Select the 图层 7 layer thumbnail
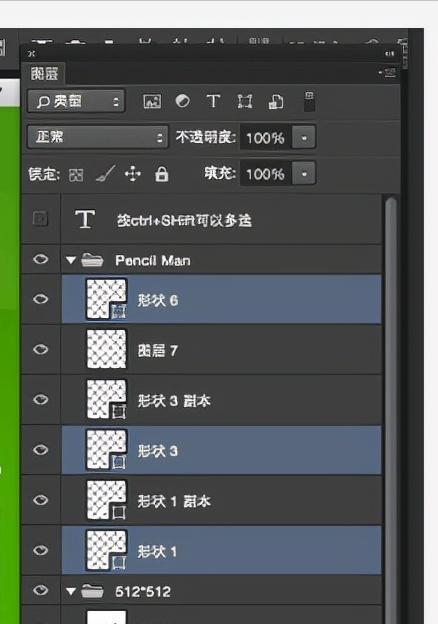The width and height of the screenshot is (438, 624). [107, 349]
